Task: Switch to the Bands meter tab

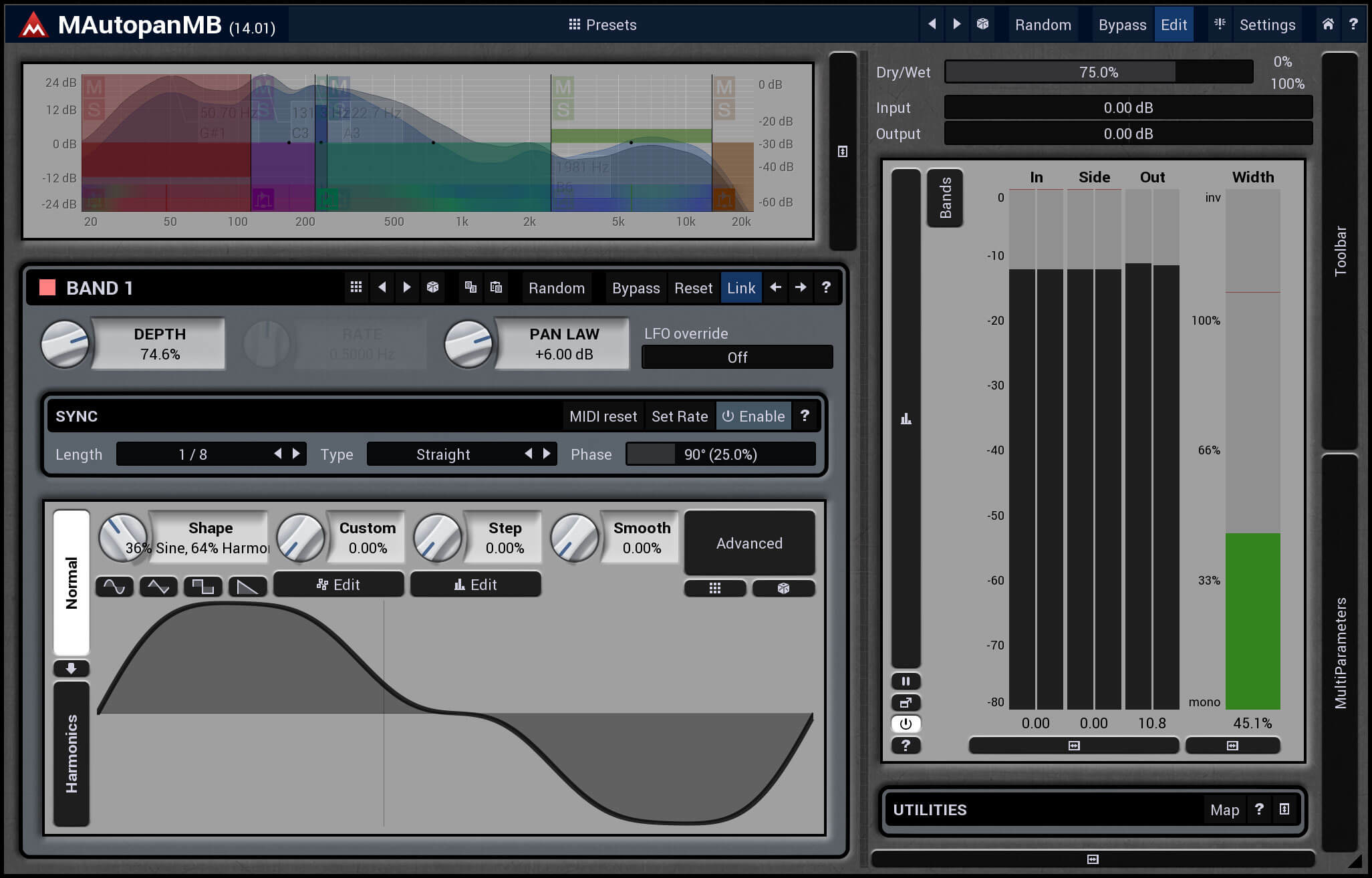Action: click(945, 198)
